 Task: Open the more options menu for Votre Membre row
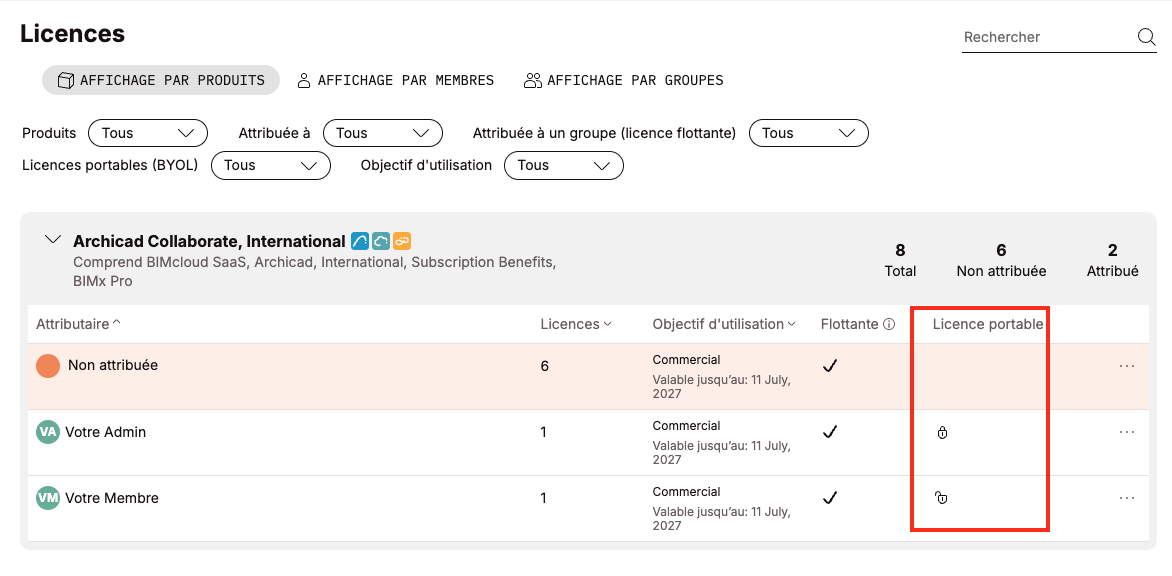click(1127, 498)
